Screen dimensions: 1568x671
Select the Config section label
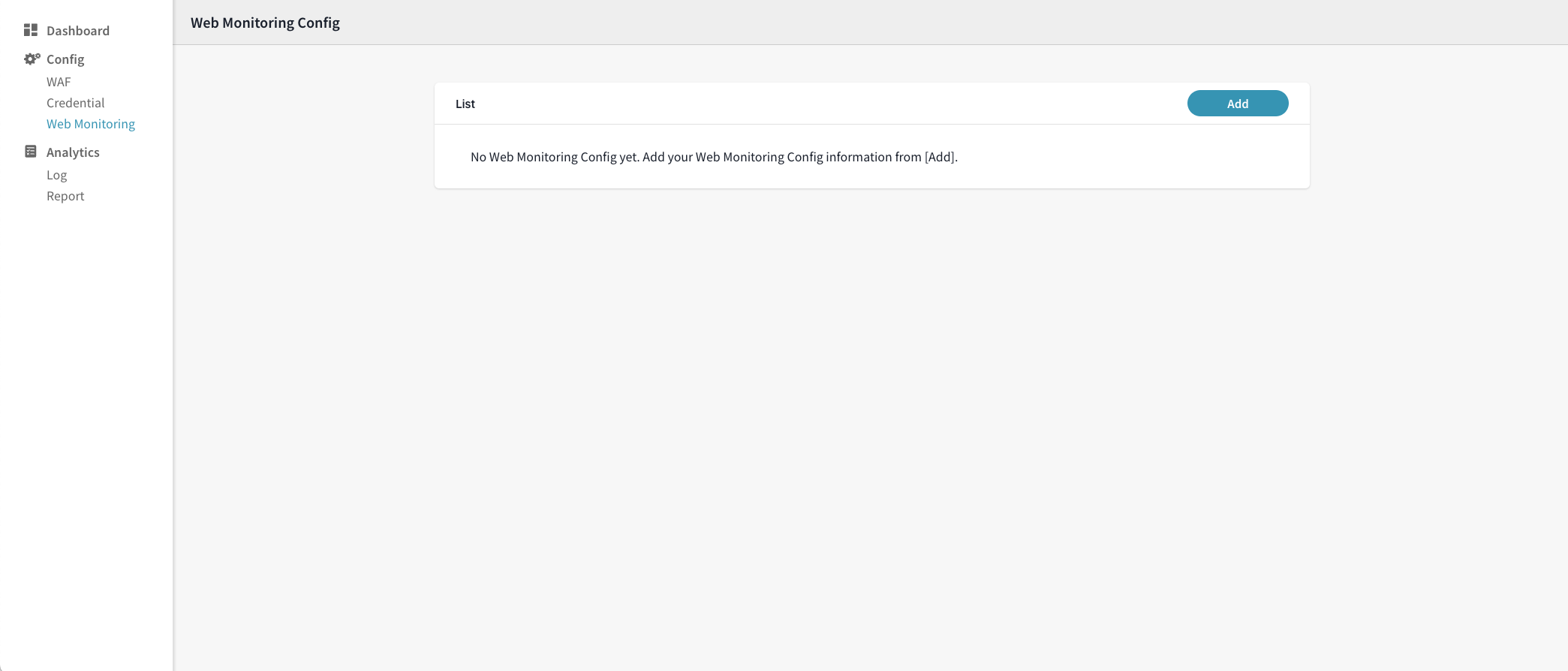pos(65,59)
